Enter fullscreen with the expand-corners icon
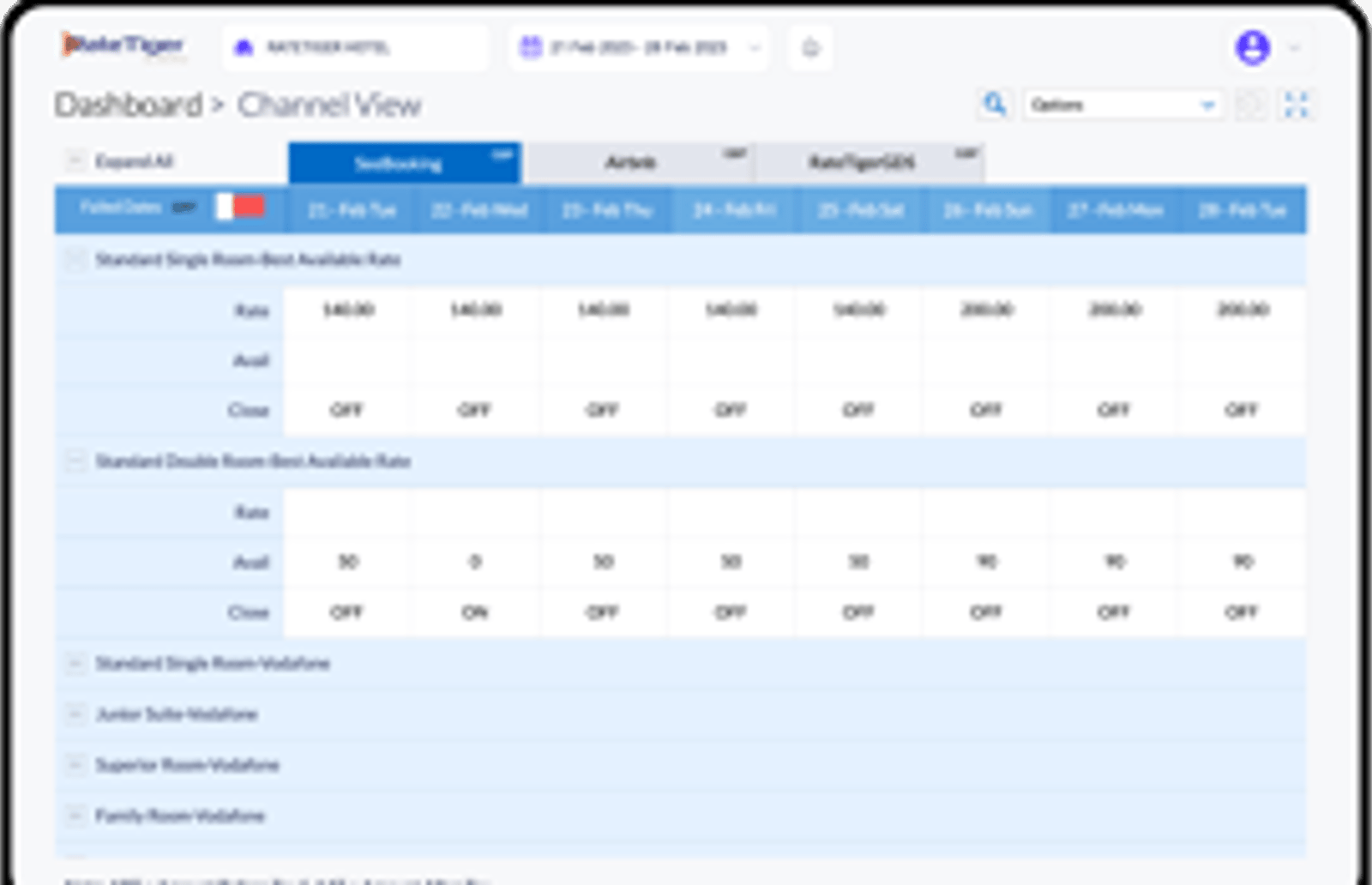Viewport: 1372px width, 885px height. [x=1297, y=105]
